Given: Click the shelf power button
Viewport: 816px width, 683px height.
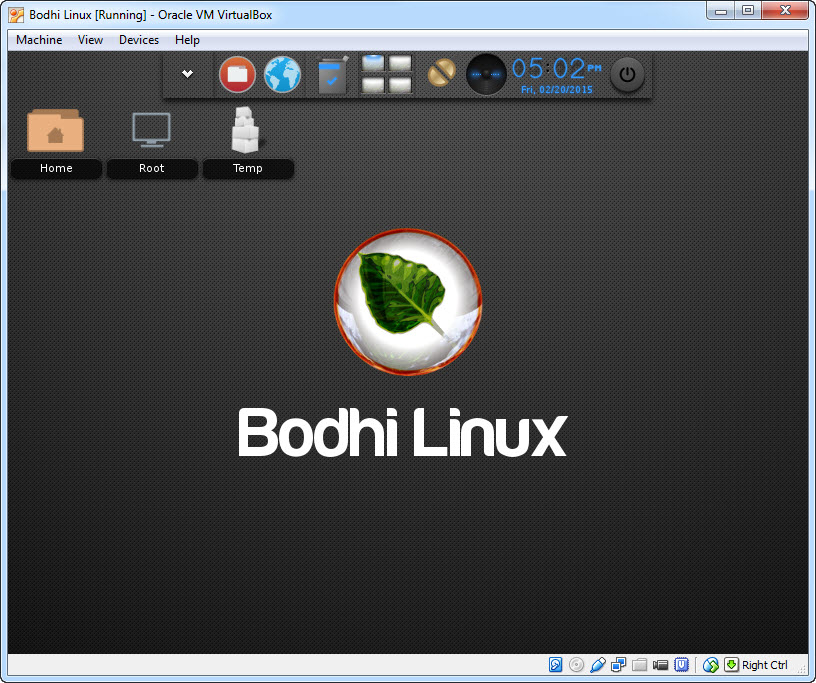Looking at the screenshot, I should coord(627,74).
